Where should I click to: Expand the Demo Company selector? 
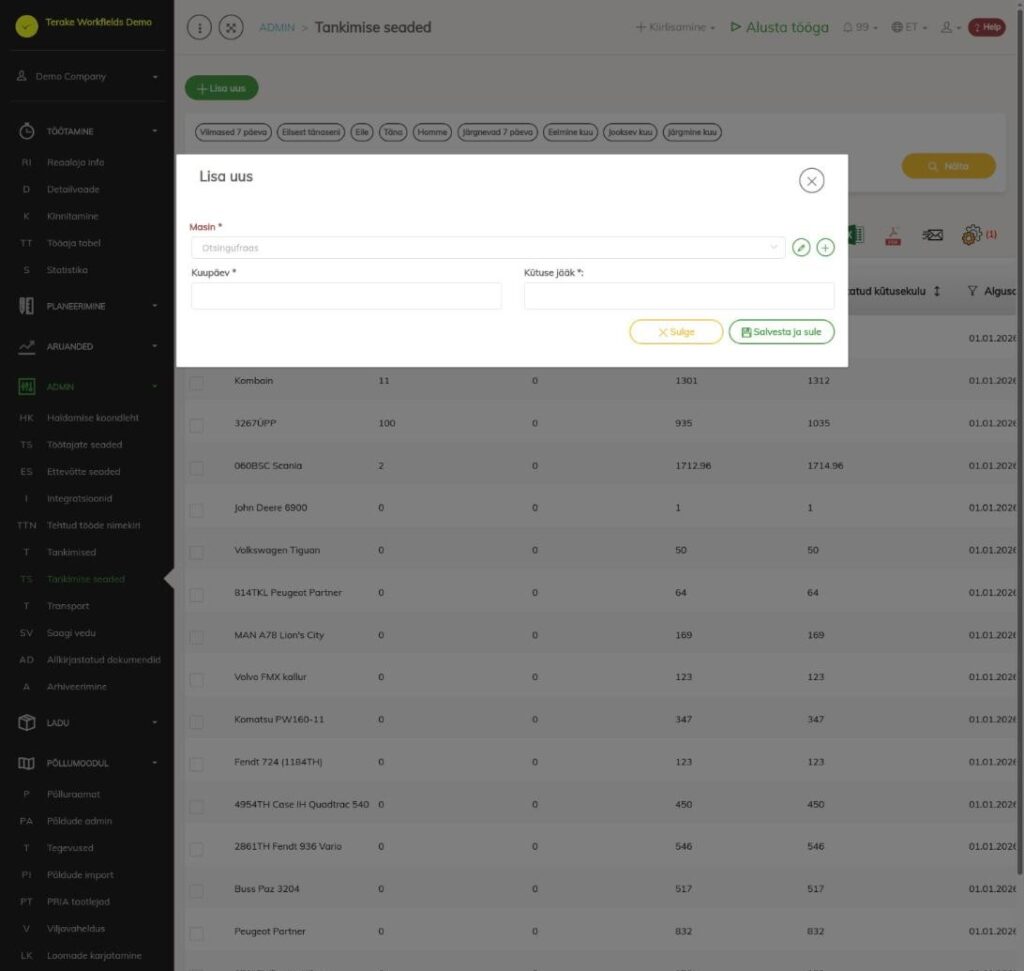tap(87, 76)
